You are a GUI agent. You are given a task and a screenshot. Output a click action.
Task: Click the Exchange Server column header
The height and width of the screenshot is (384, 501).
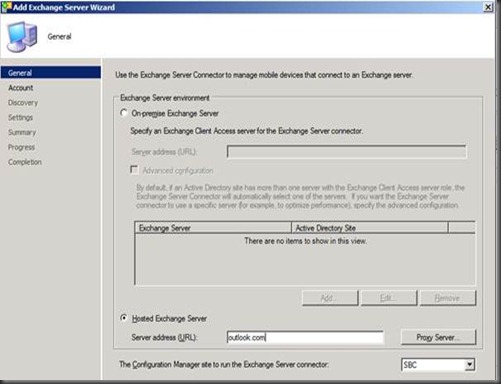pos(213,228)
